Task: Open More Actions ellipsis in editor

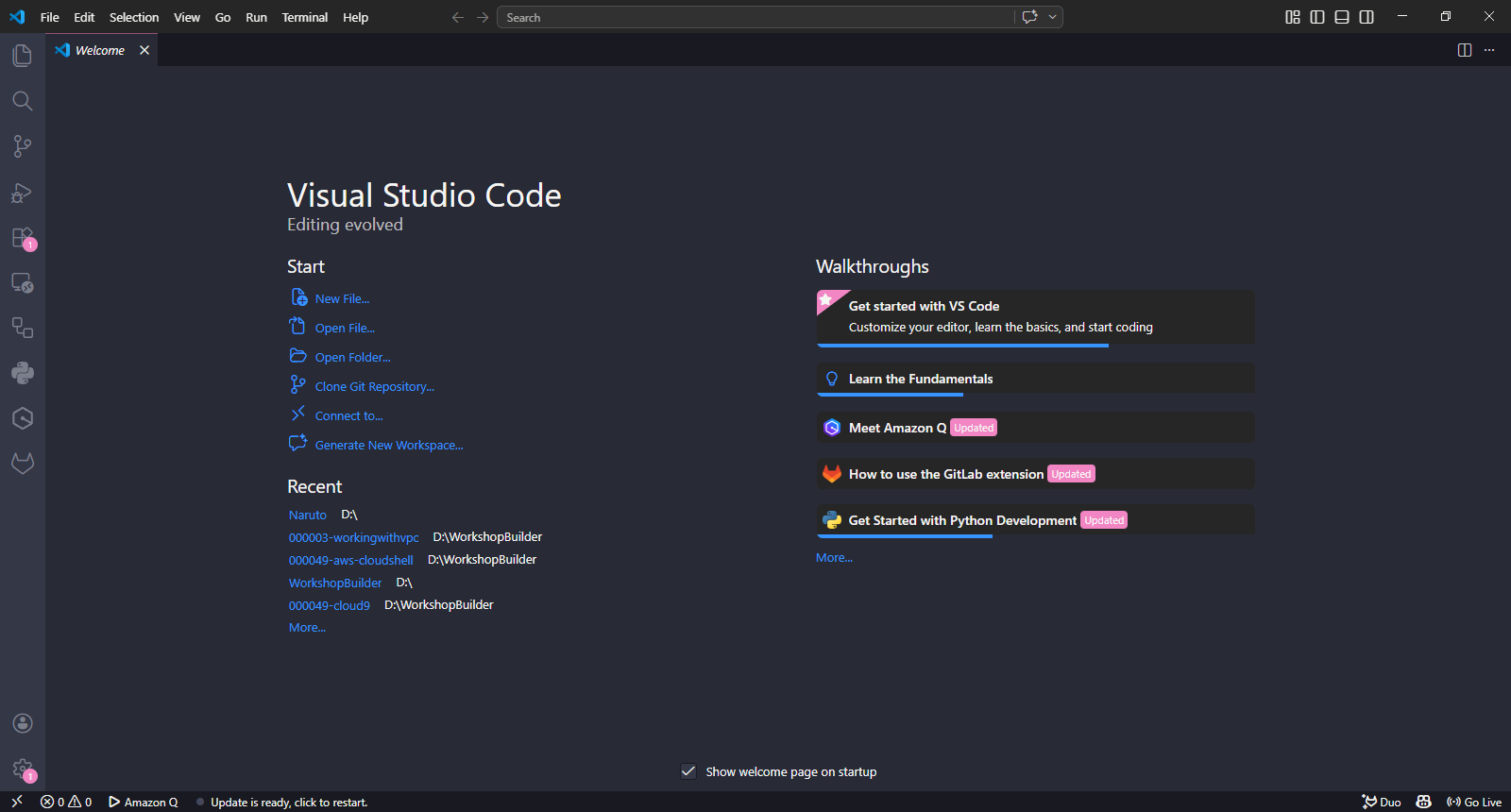Action: point(1489,50)
